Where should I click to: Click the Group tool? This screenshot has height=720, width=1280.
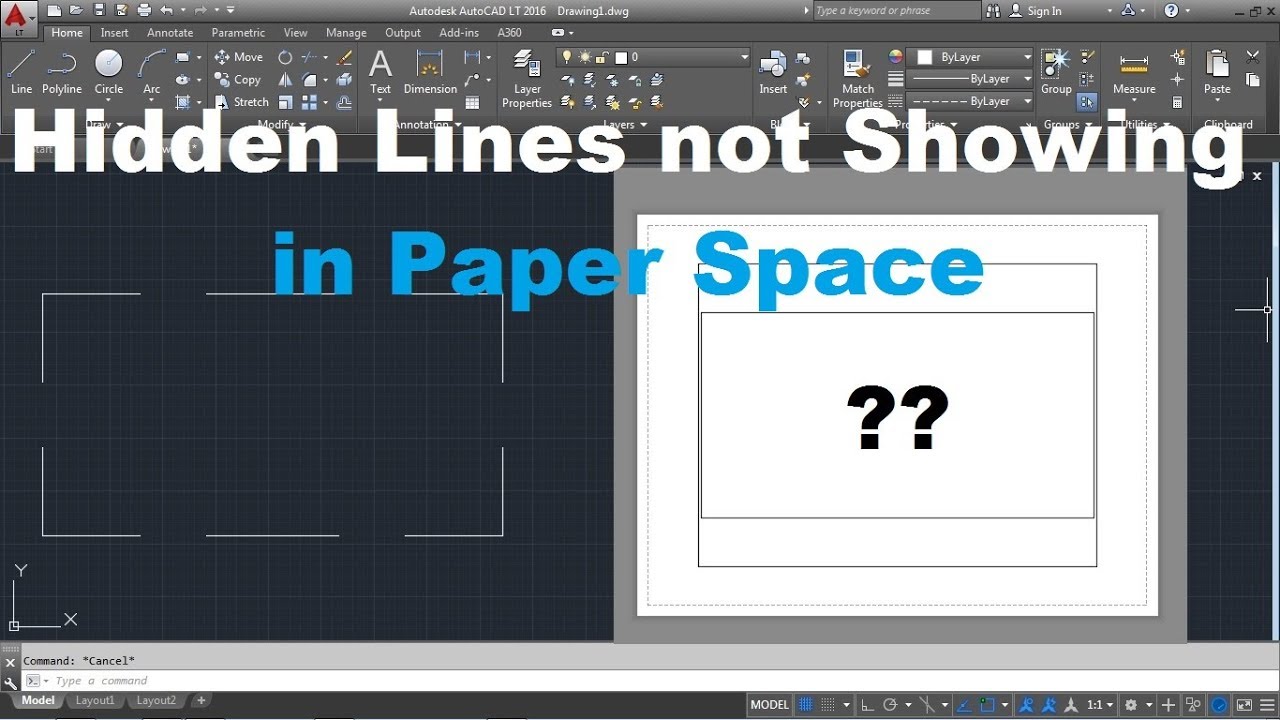tap(1056, 71)
